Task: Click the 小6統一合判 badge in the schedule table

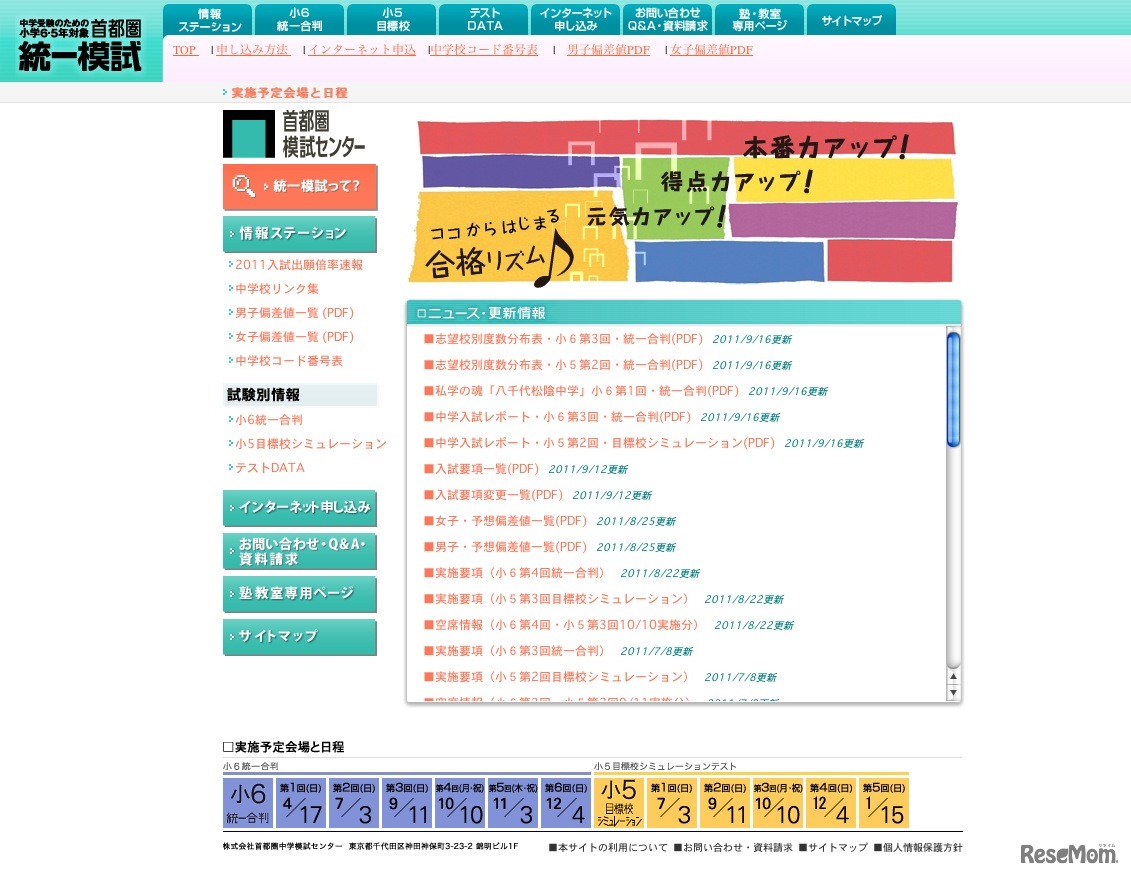Action: [247, 801]
